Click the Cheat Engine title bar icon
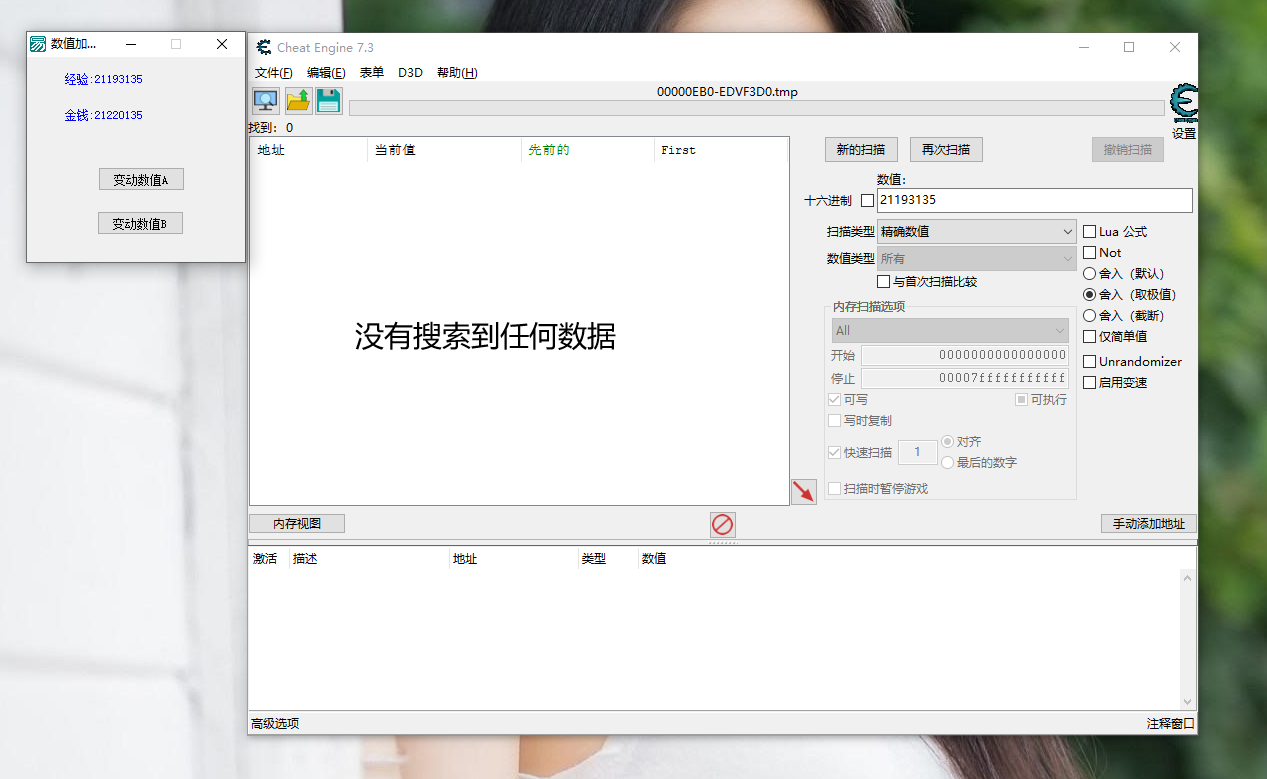Screen dimensions: 1267x779 [264, 47]
